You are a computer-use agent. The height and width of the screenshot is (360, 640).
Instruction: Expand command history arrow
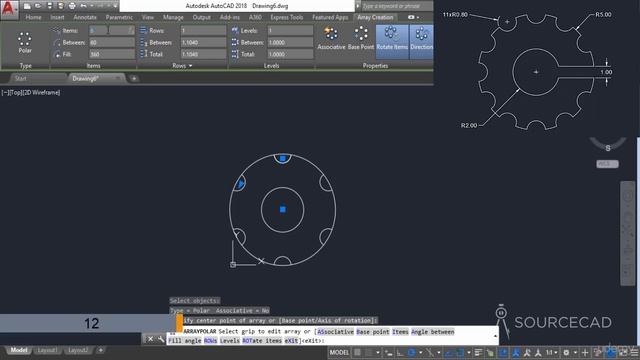click(495, 336)
